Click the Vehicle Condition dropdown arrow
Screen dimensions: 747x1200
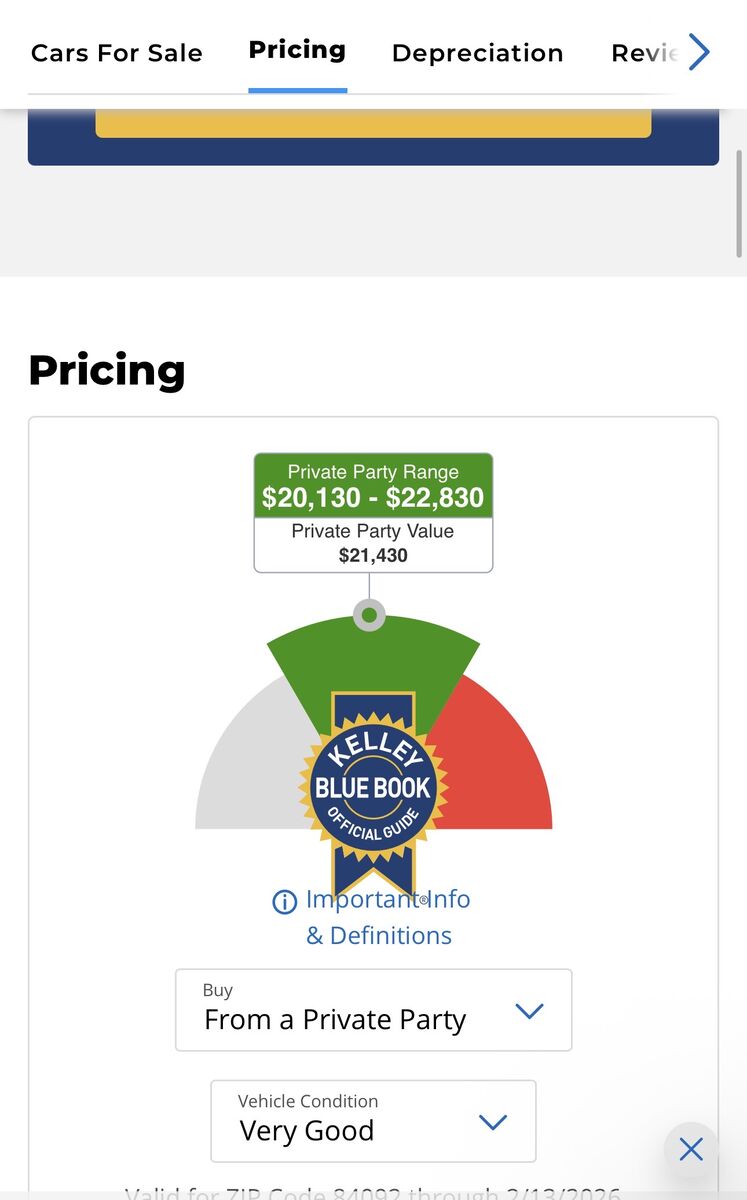[493, 1122]
